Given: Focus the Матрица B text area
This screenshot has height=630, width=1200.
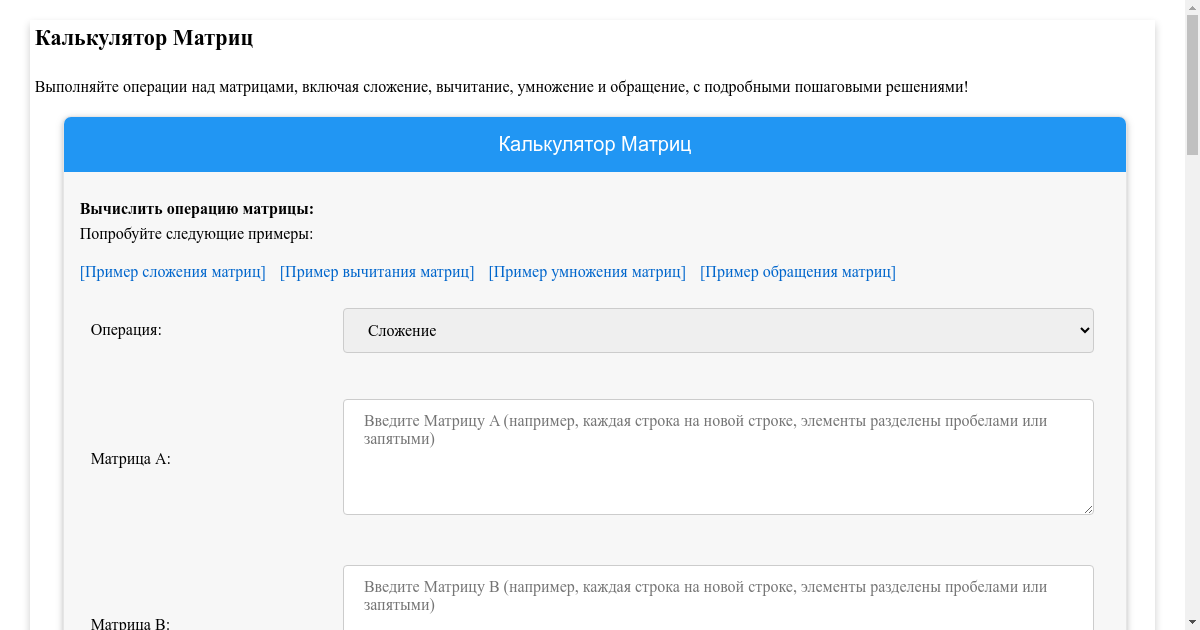Looking at the screenshot, I should pos(717,598).
